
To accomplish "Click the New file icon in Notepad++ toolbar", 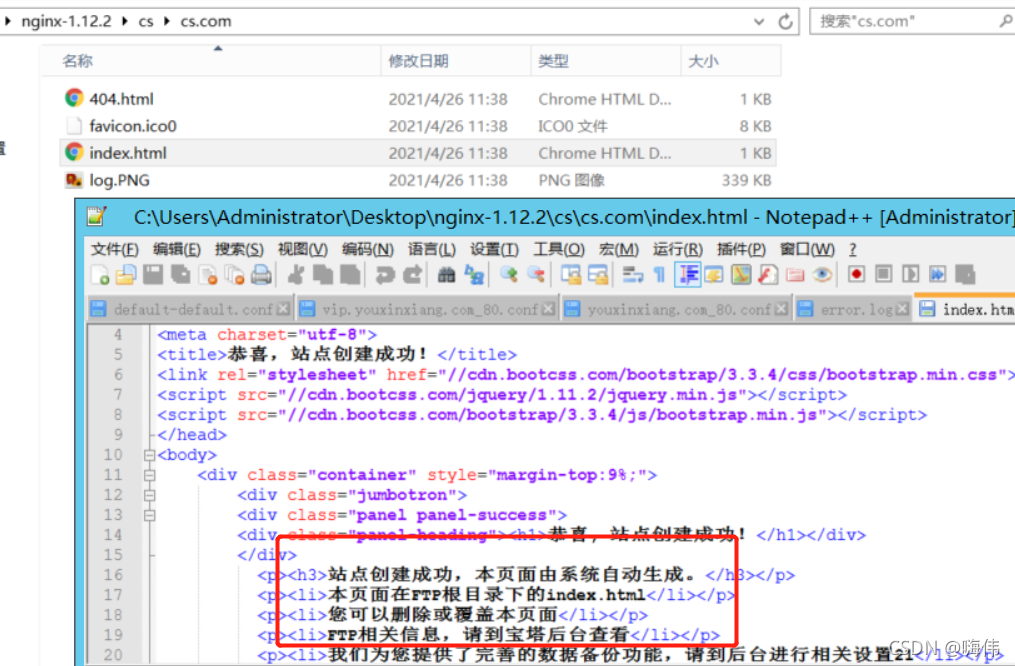I will [100, 275].
